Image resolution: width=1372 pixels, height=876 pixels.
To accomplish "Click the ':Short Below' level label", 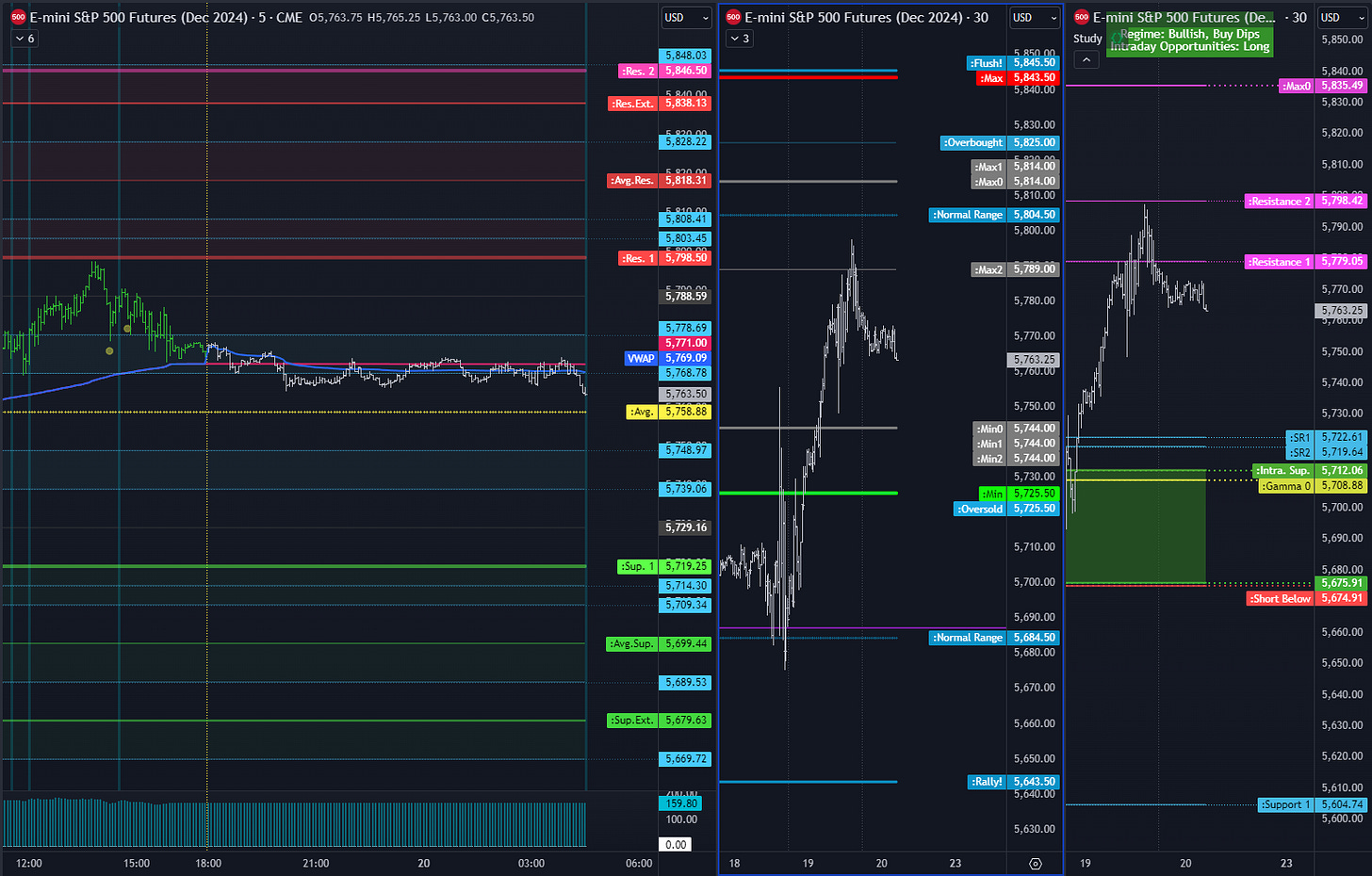I will click(1280, 599).
